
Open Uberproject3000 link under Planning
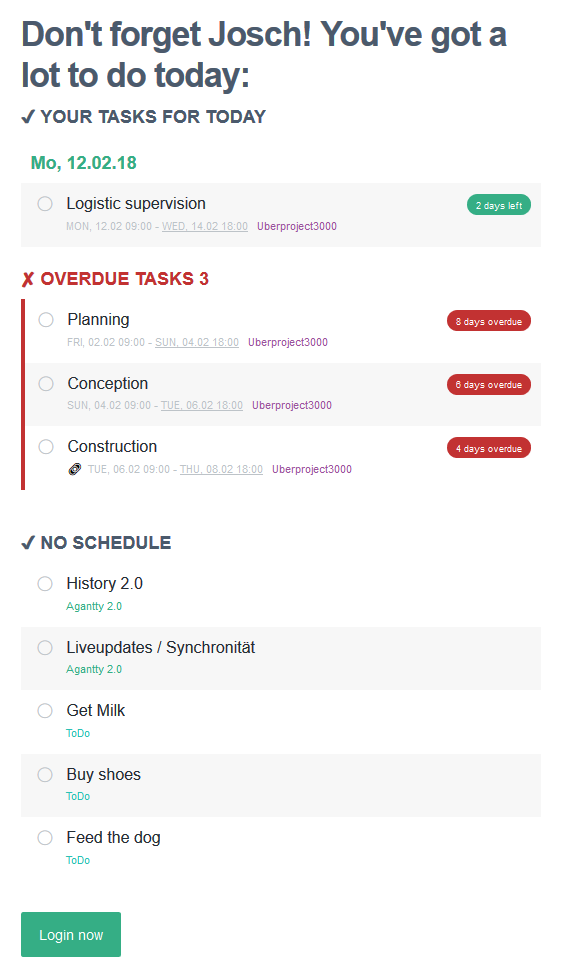288,342
